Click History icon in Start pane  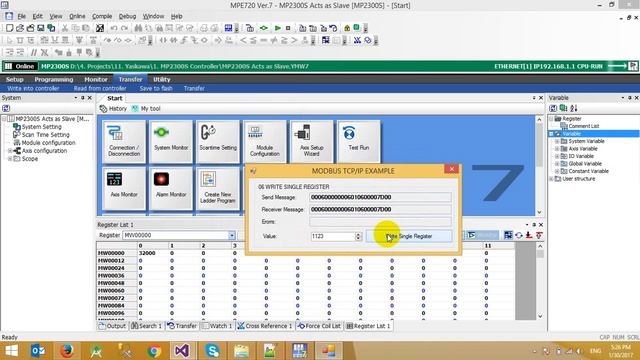104,109
